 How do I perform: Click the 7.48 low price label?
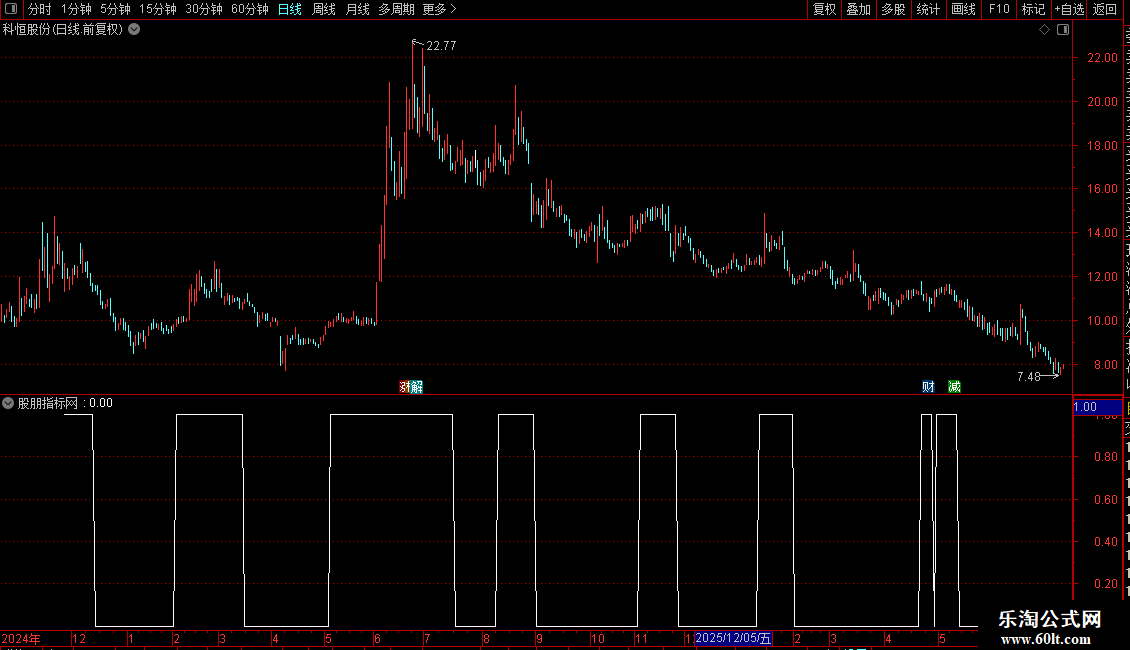pos(1028,376)
